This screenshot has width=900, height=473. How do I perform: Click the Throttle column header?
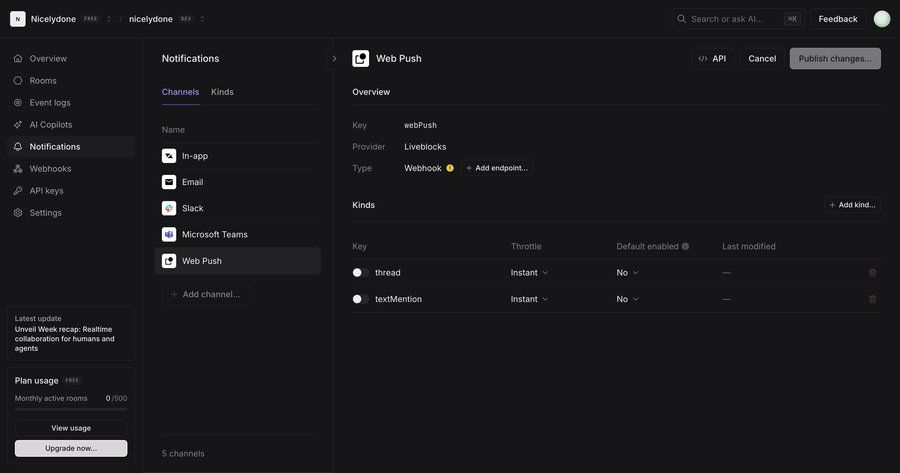tap(526, 246)
